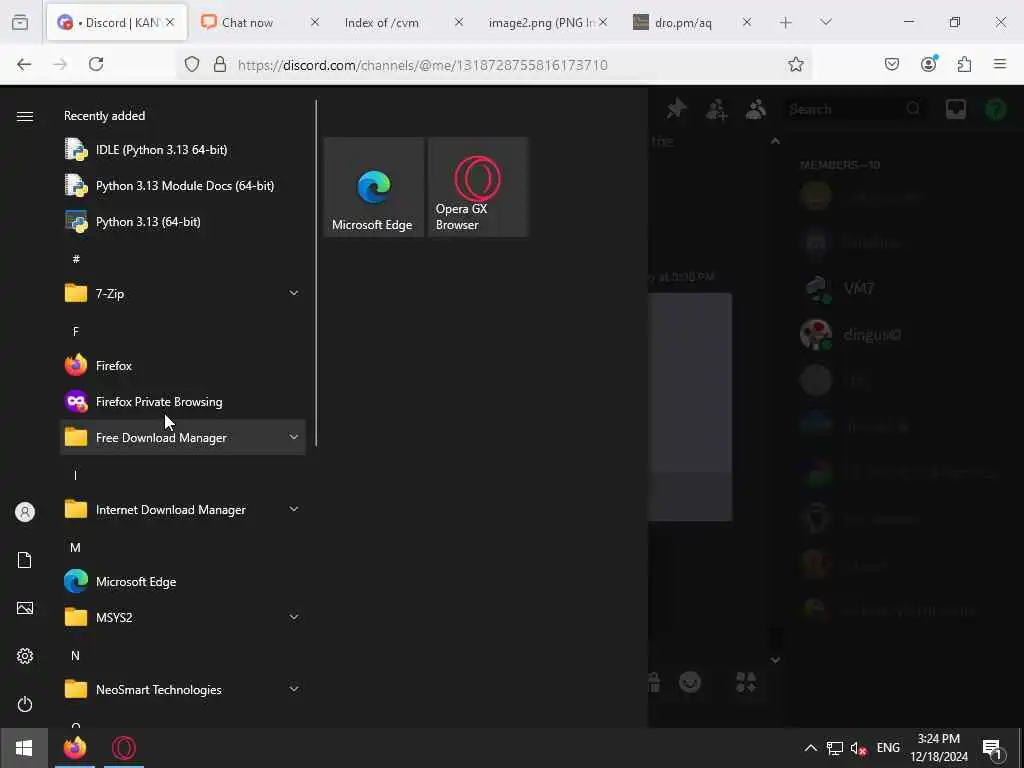Image resolution: width=1024 pixels, height=768 pixels.
Task: Select the Free Download Manager folder
Action: (182, 438)
